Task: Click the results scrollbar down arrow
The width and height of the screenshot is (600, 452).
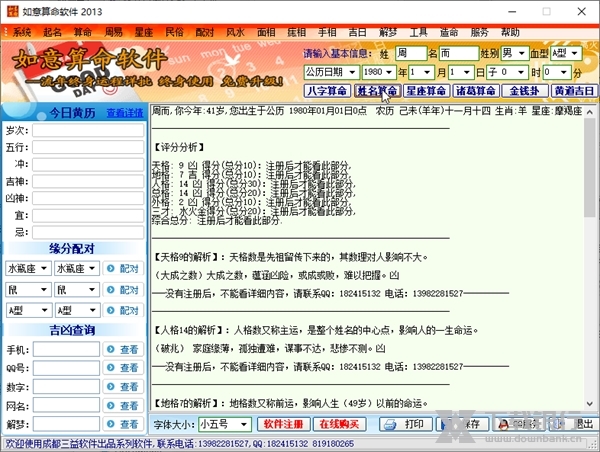Action: point(590,404)
